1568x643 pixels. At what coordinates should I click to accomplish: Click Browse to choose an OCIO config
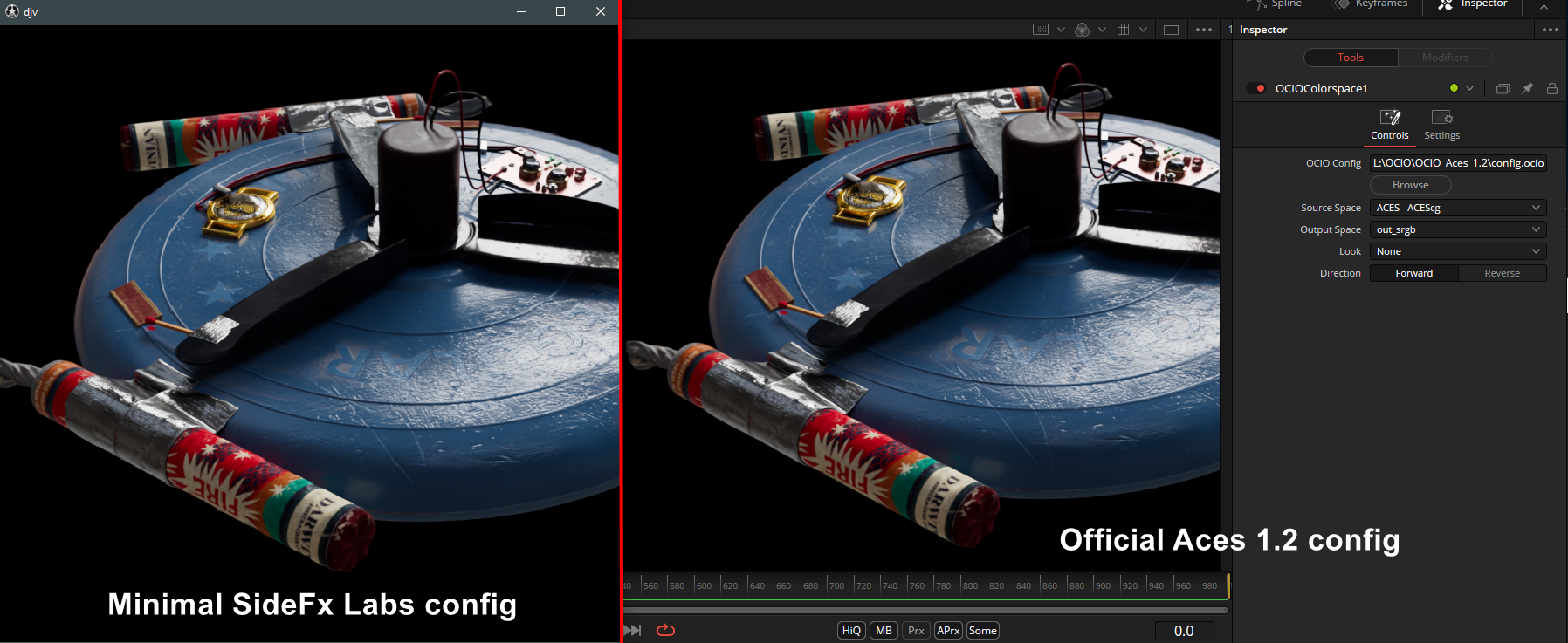1411,185
